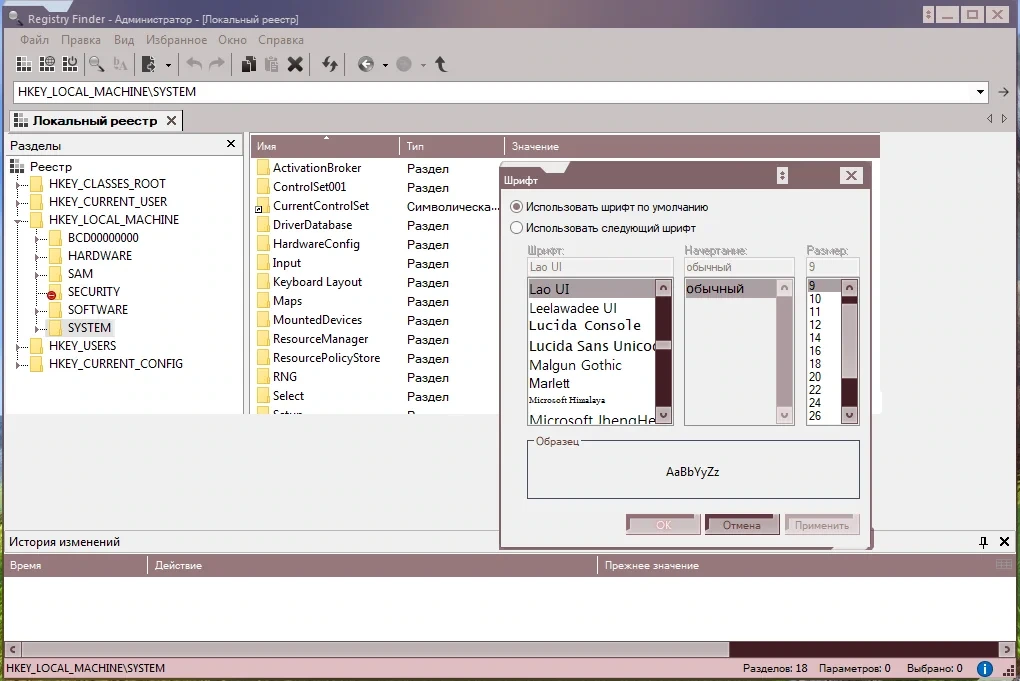Click Отмена in the Шрифт dialog
1020x681 pixels.
742,524
